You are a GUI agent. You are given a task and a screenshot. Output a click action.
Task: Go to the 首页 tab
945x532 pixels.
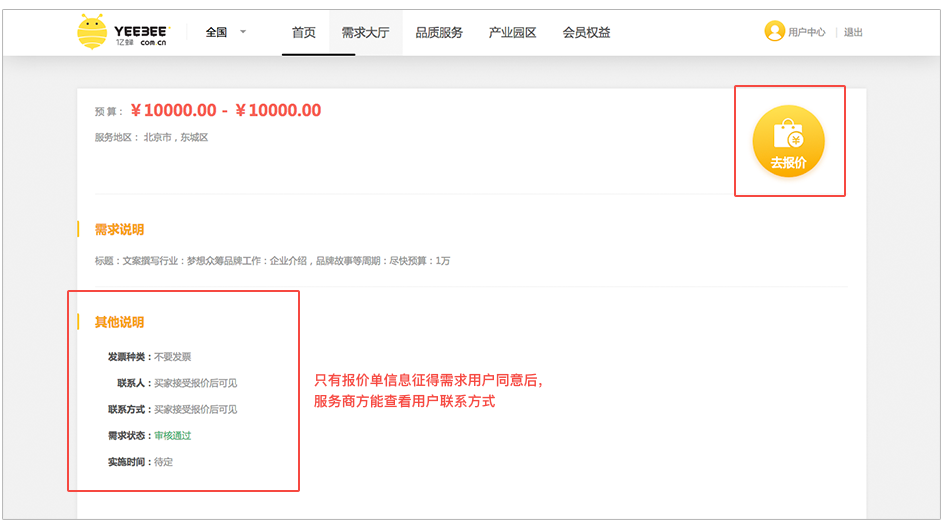[304, 33]
